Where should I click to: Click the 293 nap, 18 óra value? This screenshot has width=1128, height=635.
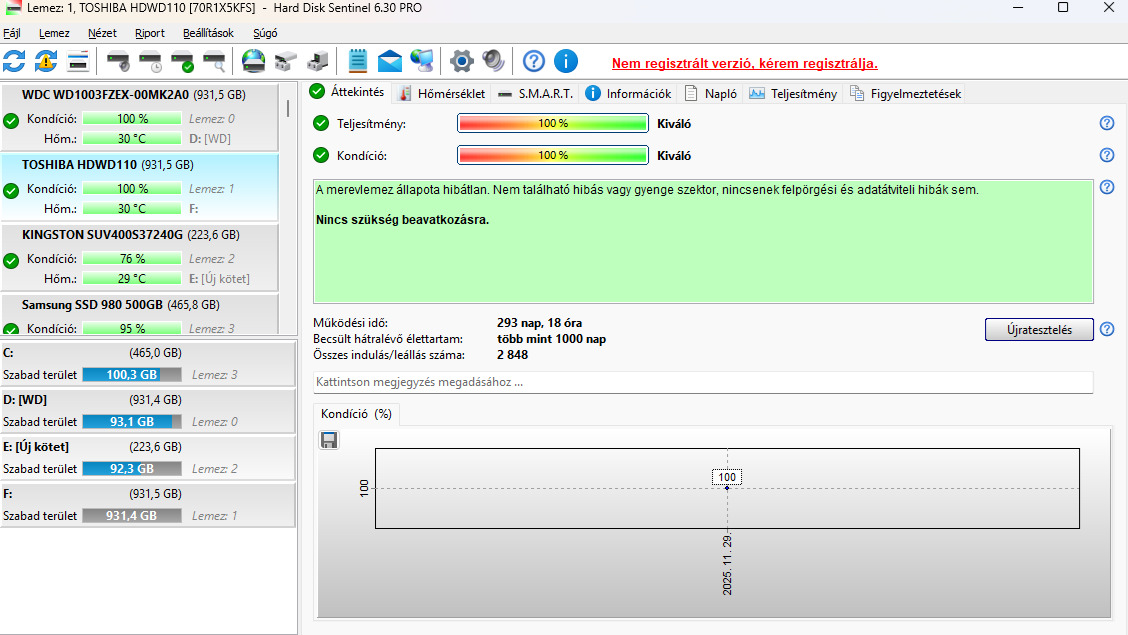[x=539, y=323]
